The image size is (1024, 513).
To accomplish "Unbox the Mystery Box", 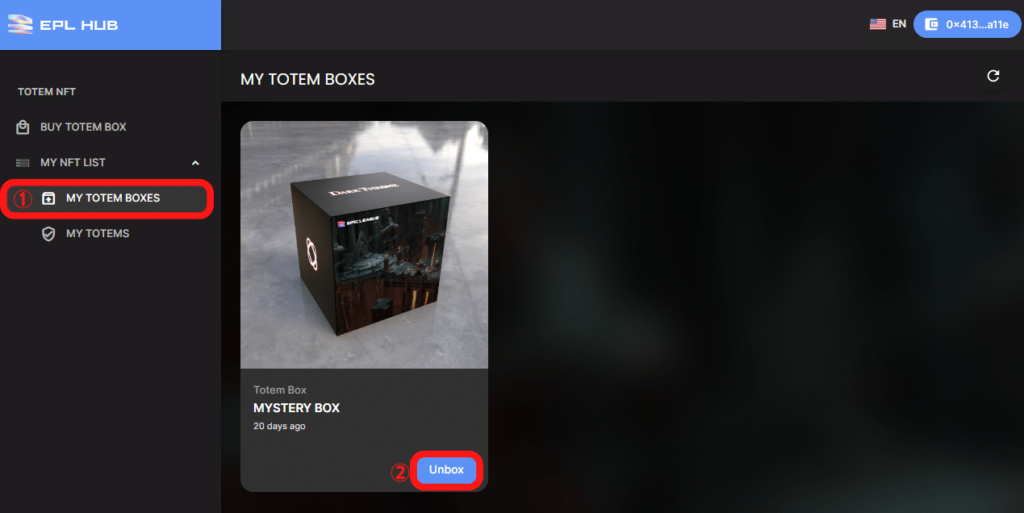I will [x=446, y=470].
